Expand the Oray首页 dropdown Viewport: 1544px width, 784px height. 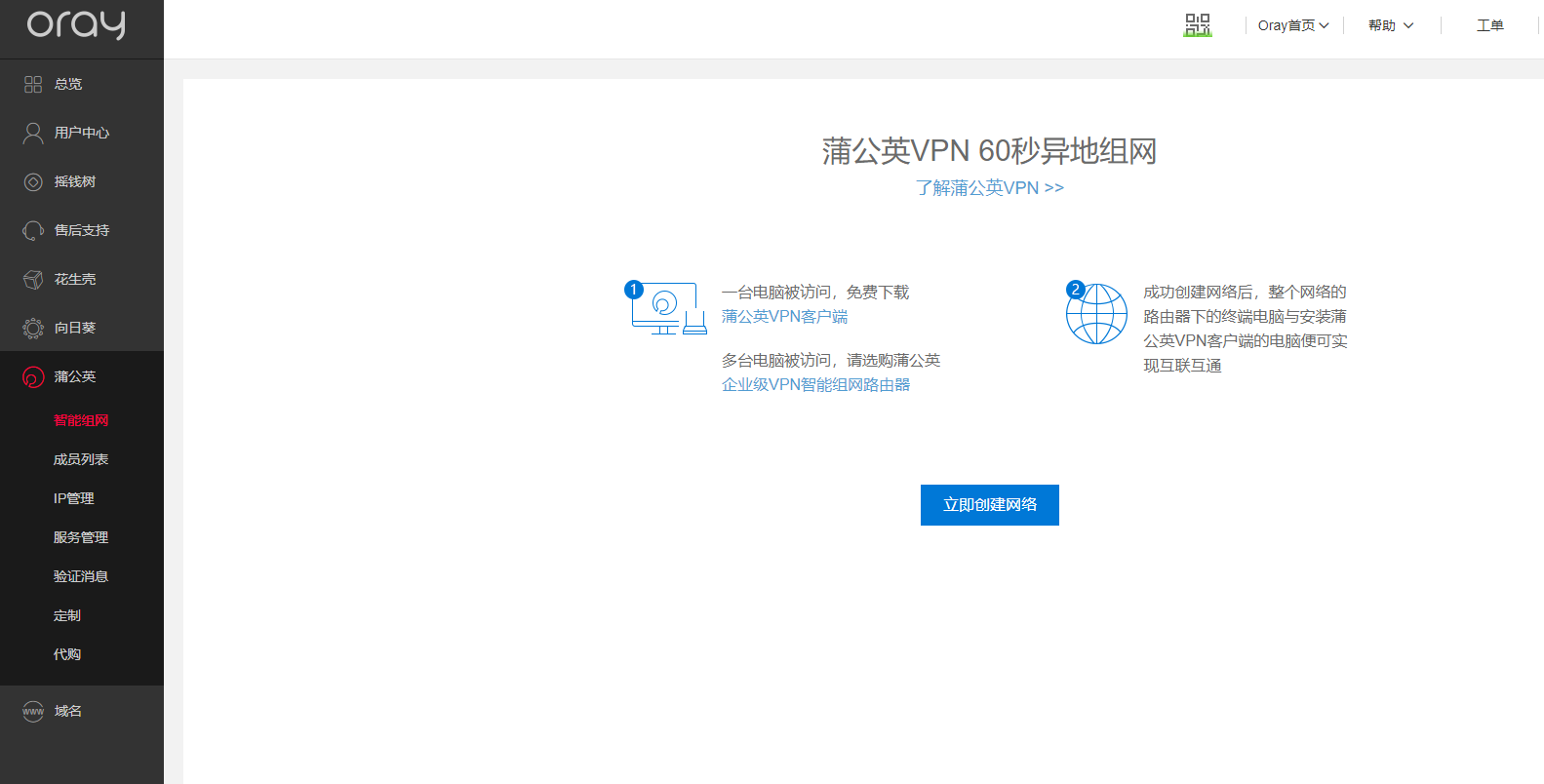tap(1293, 25)
